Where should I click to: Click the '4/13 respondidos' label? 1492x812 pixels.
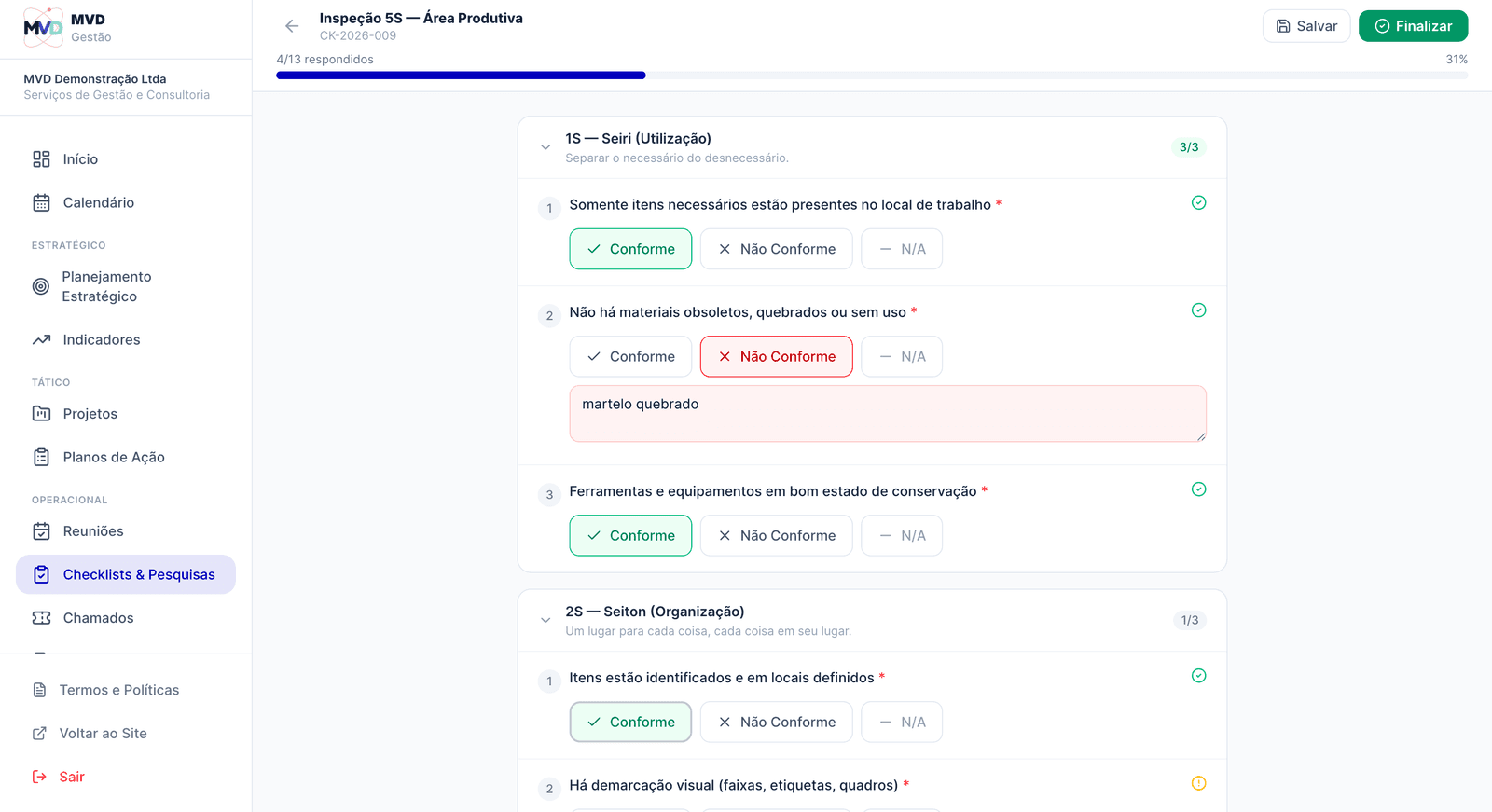[x=325, y=60]
